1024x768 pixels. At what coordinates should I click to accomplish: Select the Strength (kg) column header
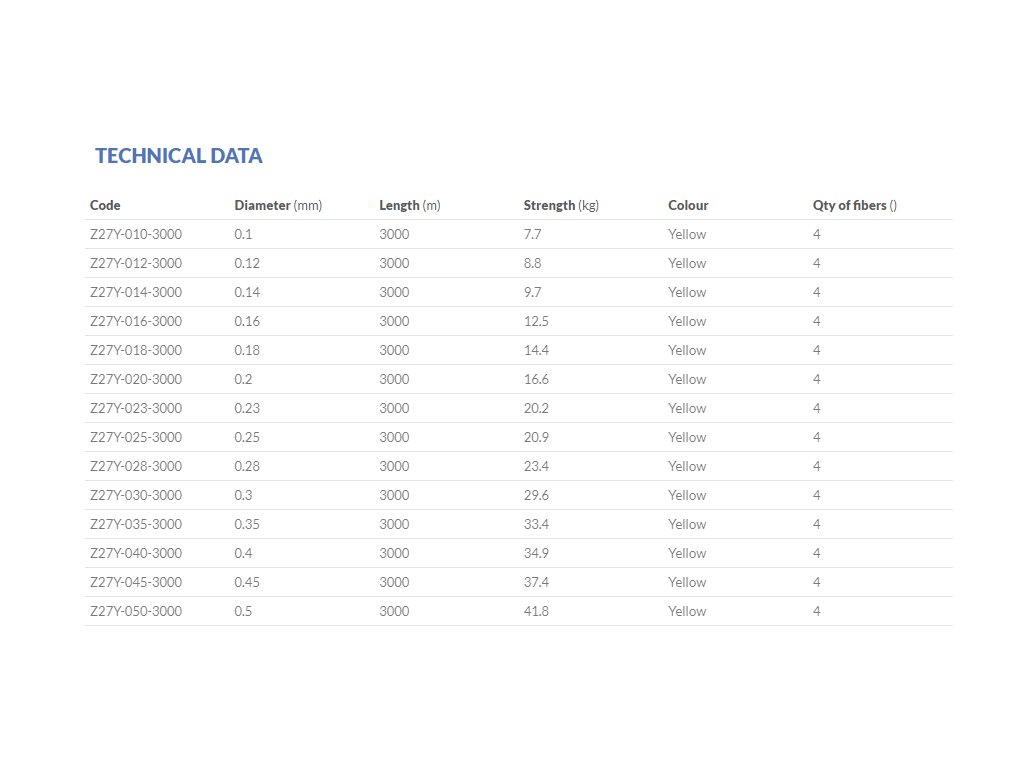(560, 205)
